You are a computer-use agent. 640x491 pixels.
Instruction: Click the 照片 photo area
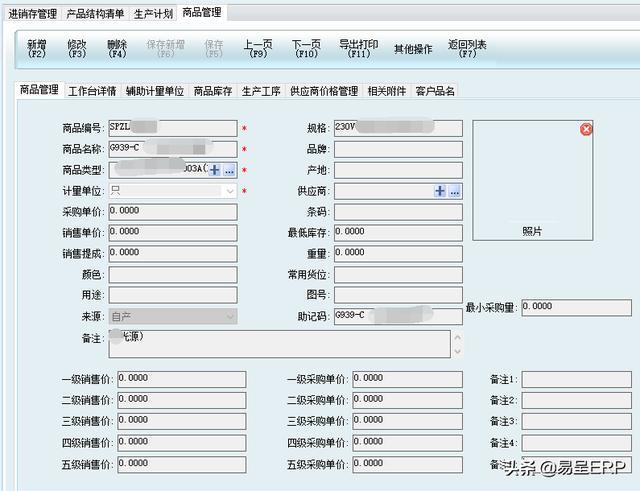(532, 178)
